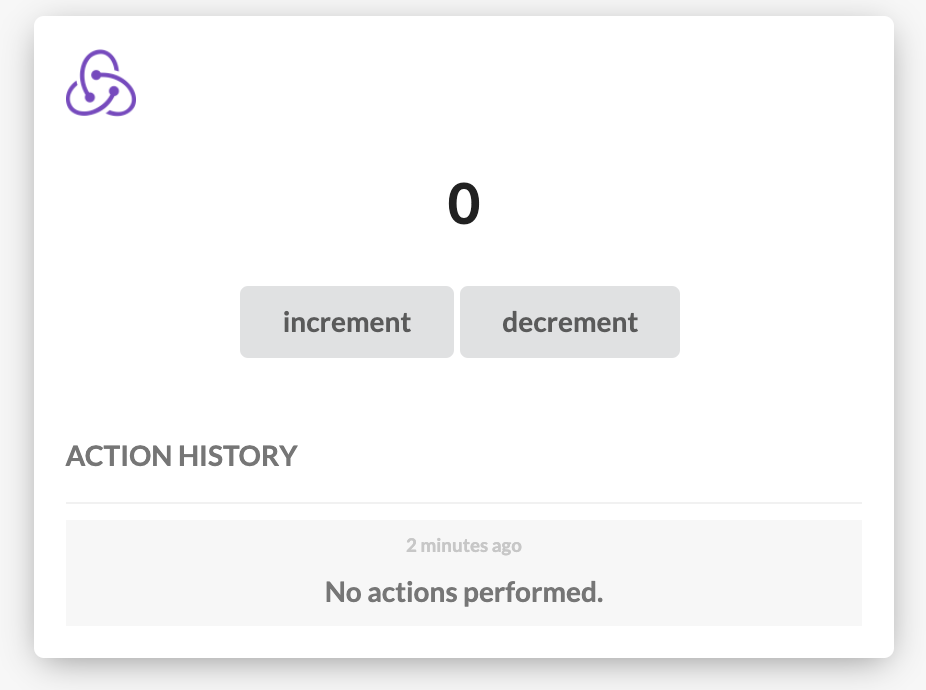Viewport: 926px width, 690px height.
Task: Select the Redux icon at top left
Action: point(101,83)
